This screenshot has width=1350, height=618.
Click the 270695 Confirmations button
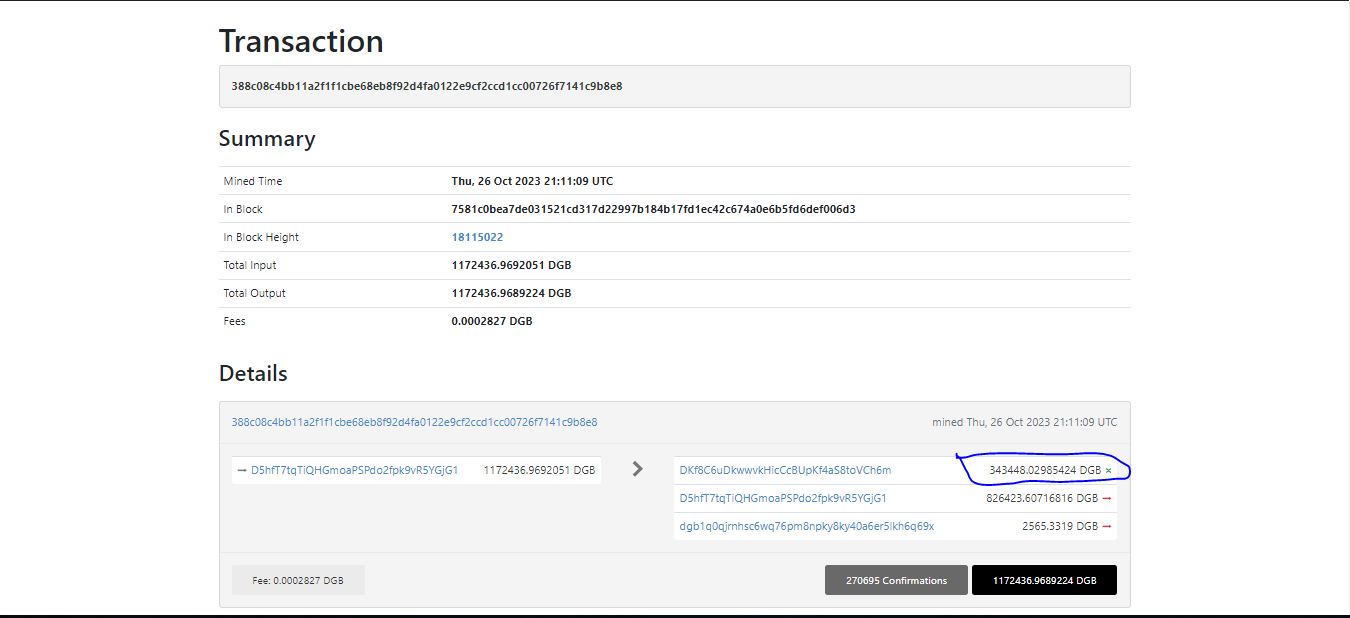point(896,580)
